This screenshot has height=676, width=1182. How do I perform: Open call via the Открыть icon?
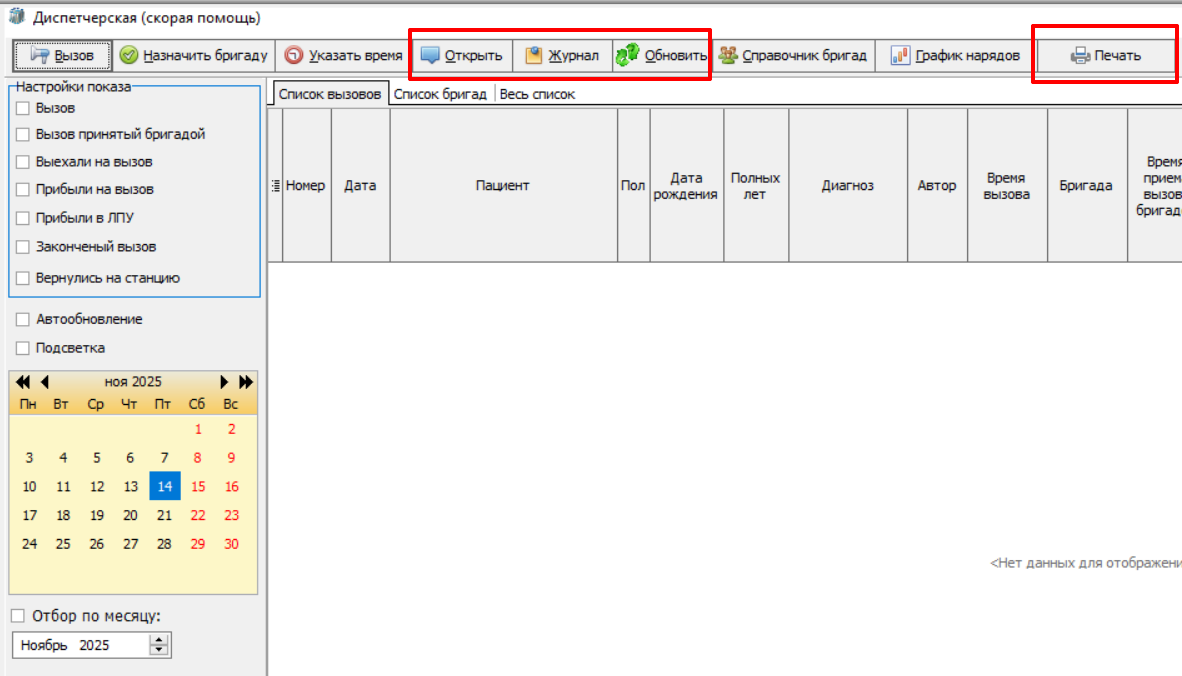(x=430, y=55)
